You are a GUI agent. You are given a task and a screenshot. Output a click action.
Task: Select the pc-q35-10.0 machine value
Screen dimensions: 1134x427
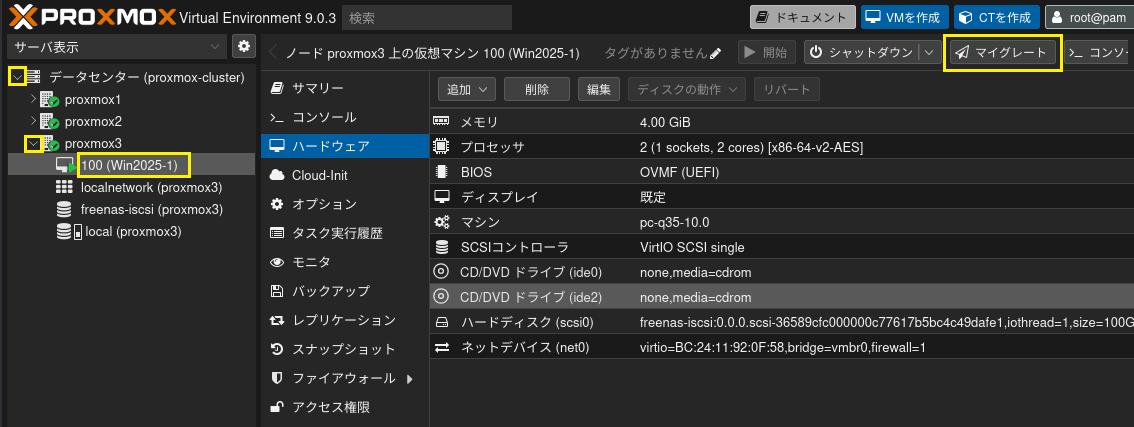coord(675,222)
